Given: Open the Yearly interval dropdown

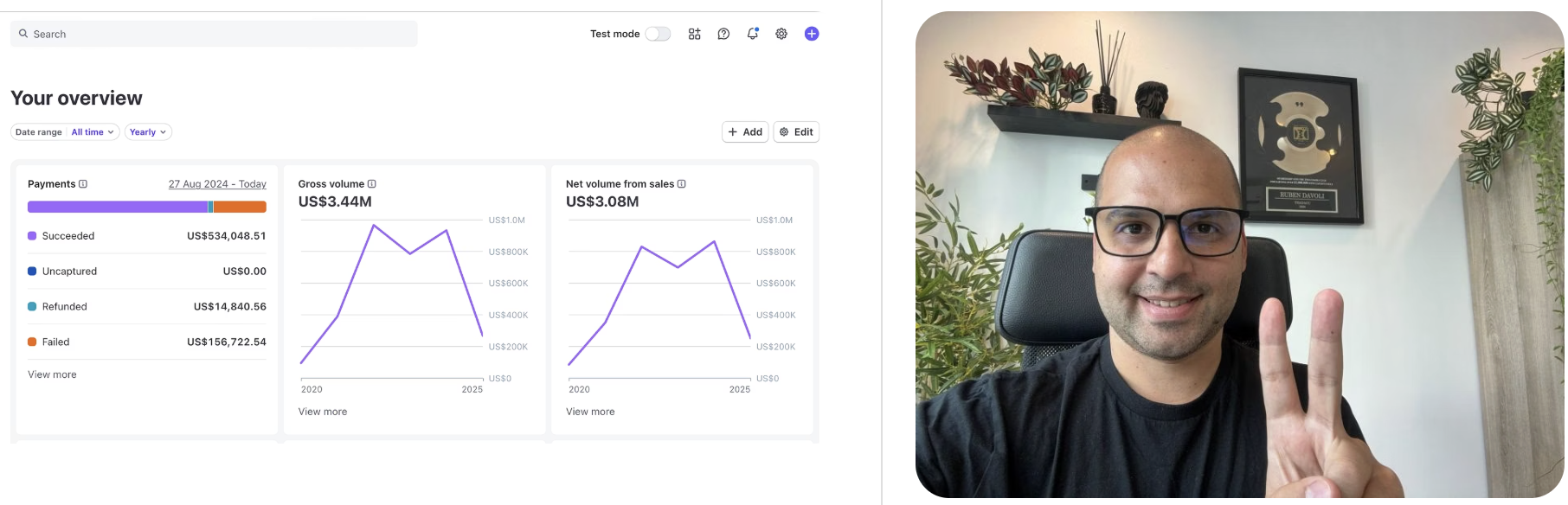Looking at the screenshot, I should 148,132.
